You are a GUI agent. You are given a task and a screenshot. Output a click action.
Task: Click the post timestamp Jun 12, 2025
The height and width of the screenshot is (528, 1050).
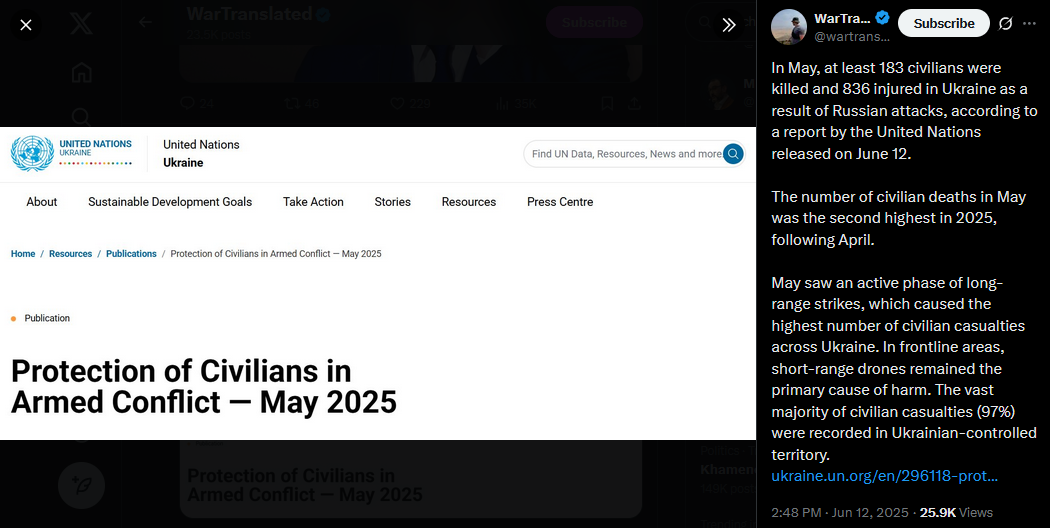(x=840, y=513)
